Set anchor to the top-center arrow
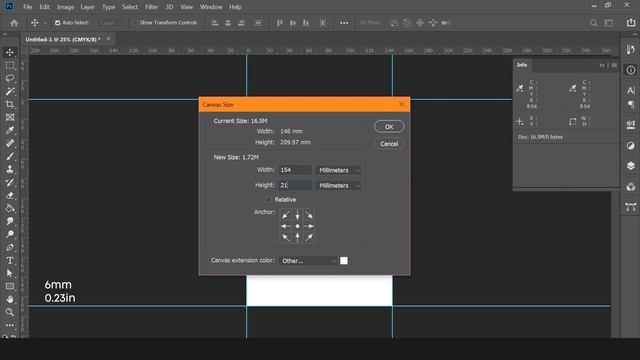 click(298, 215)
